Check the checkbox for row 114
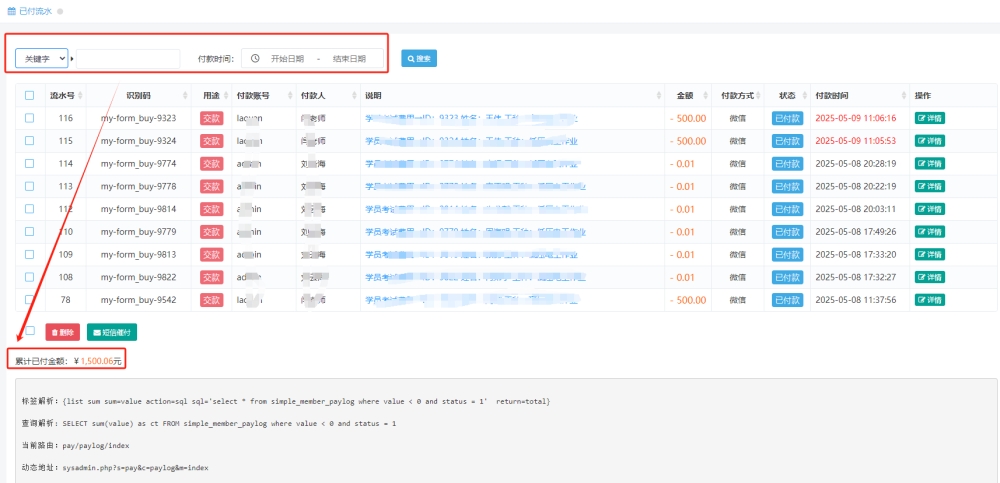Screen dimensions: 1000x483 [x=29, y=163]
